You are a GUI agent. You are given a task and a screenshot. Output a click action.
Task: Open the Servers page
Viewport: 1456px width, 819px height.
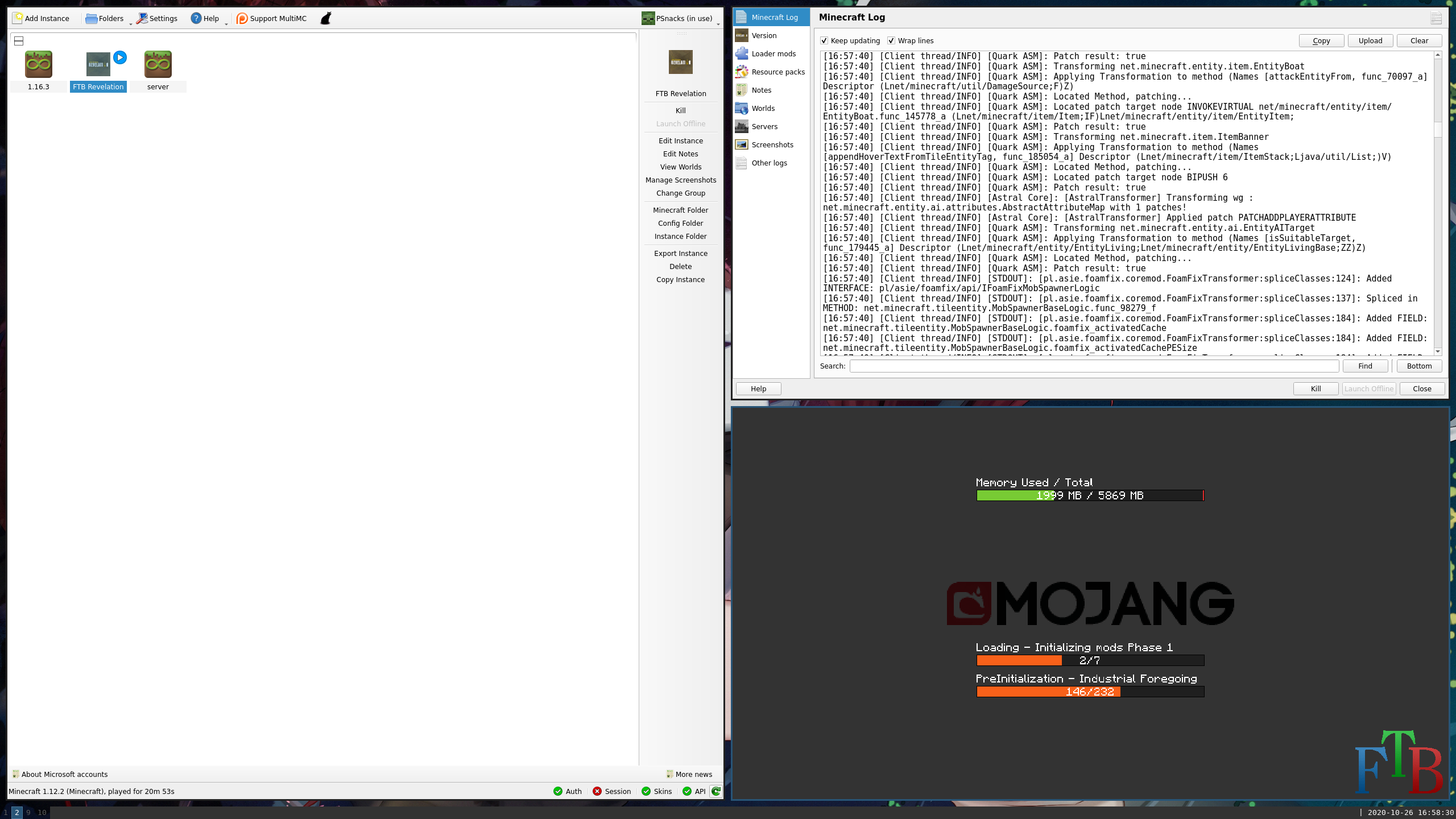(764, 126)
